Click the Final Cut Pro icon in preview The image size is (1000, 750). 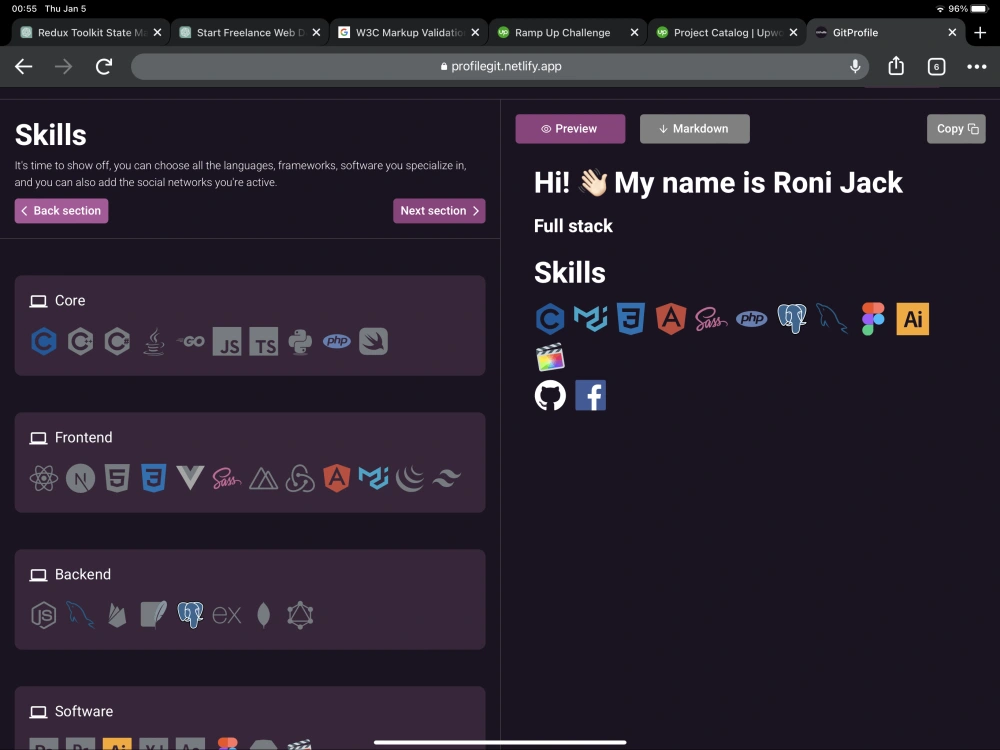[x=550, y=357]
